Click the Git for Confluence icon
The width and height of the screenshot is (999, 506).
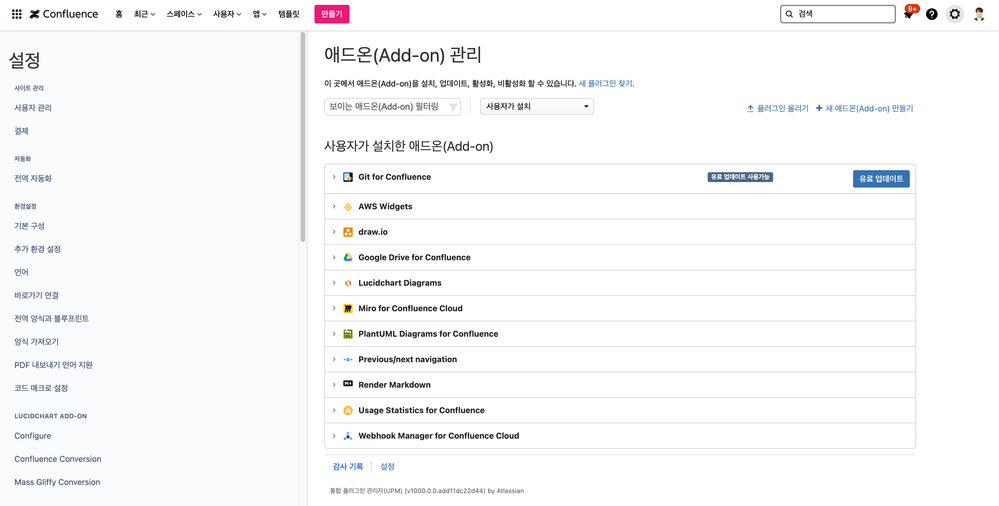coord(348,177)
